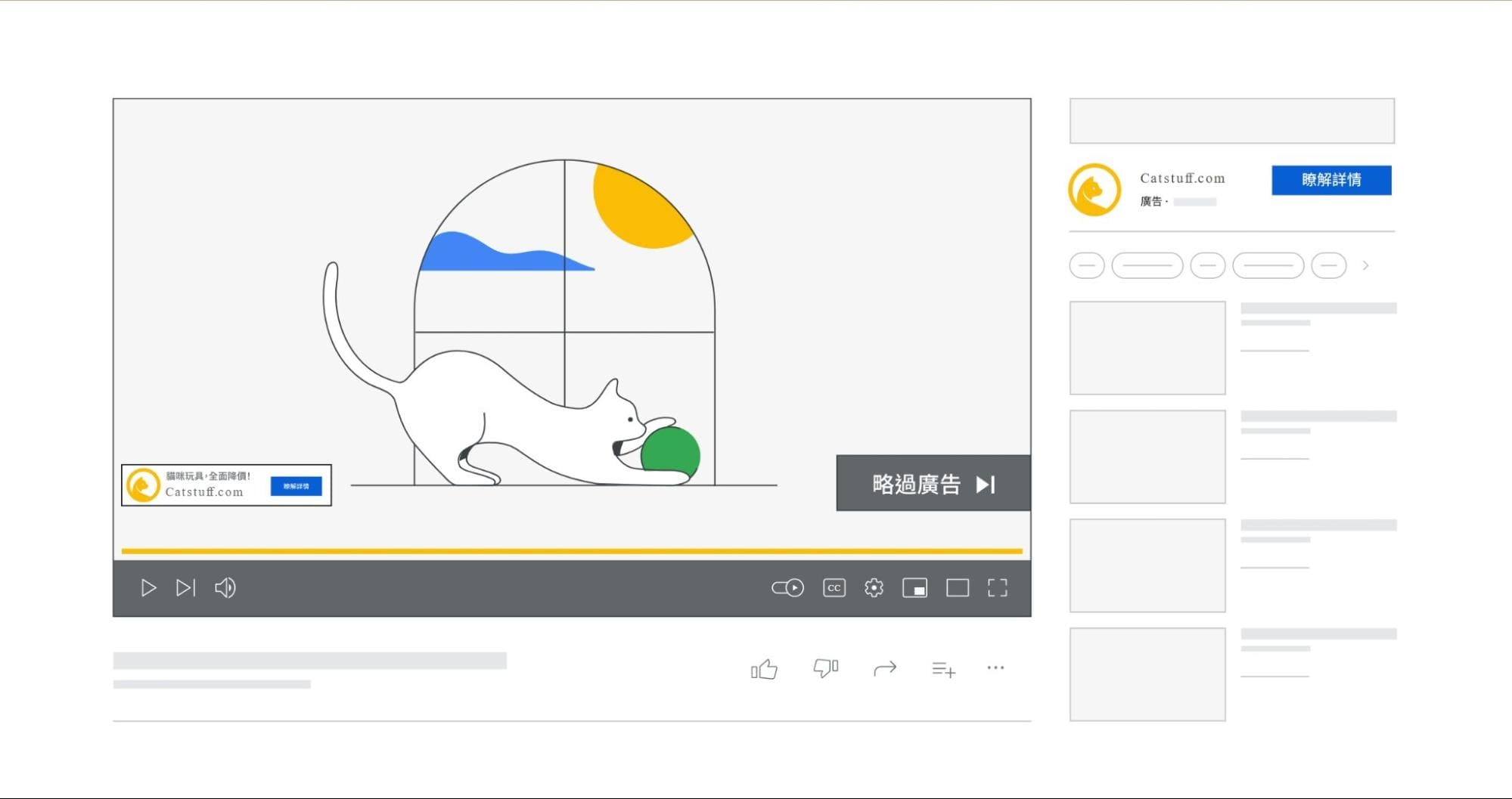Open the Catstuff.com advertiser link
Image resolution: width=1512 pixels, height=799 pixels.
point(1182,178)
